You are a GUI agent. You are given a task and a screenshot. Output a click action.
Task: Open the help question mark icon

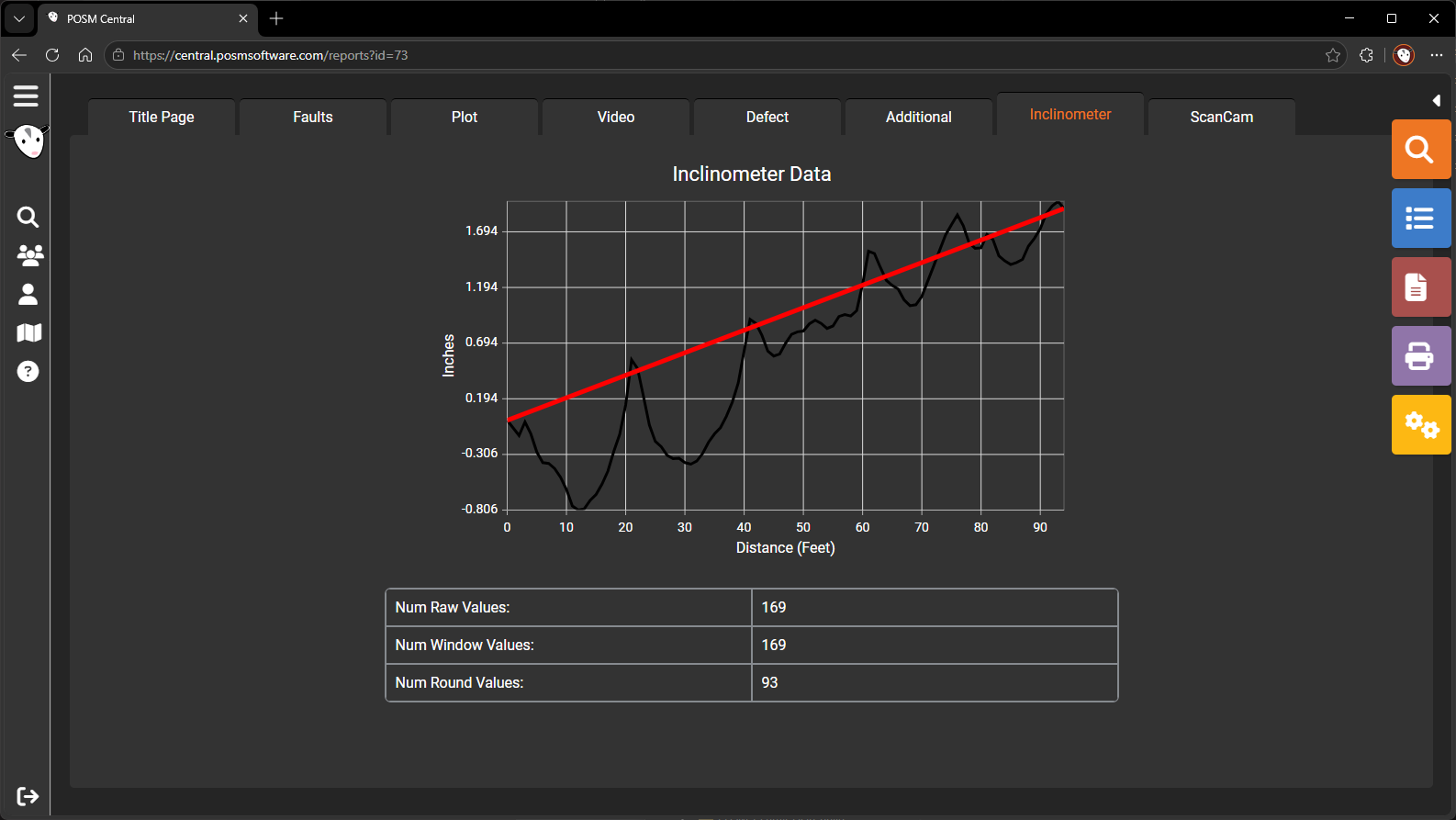tap(28, 371)
